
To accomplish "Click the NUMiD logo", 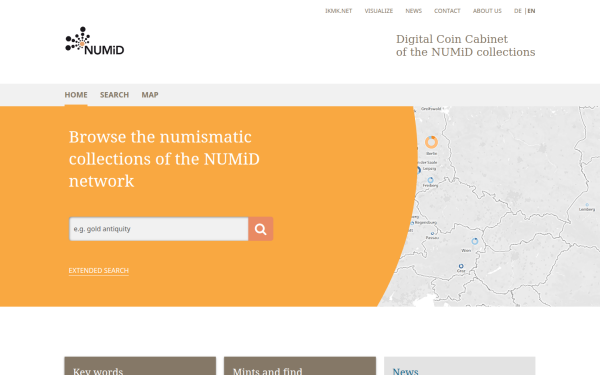I will coord(95,41).
